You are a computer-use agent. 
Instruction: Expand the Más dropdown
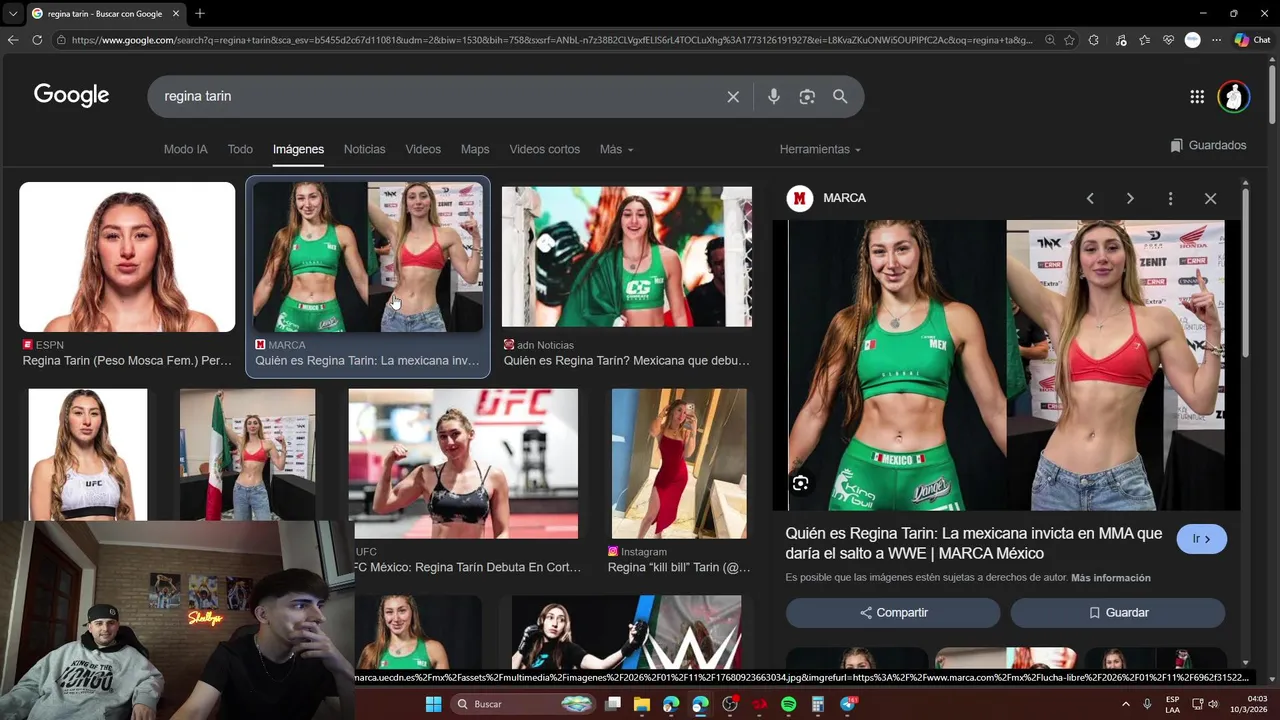pyautogui.click(x=616, y=149)
